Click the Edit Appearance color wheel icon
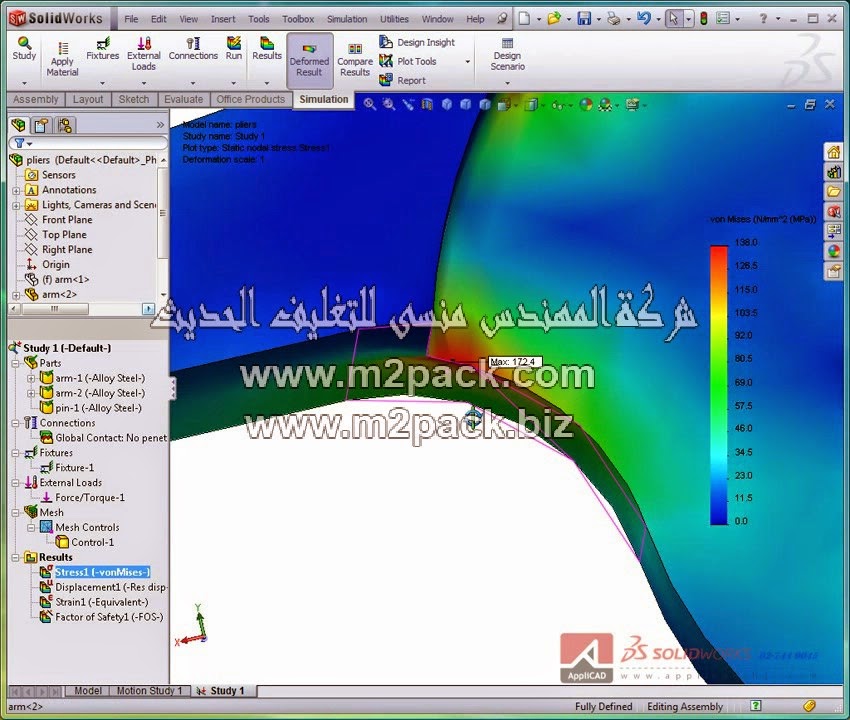The width and height of the screenshot is (850, 720). point(585,104)
